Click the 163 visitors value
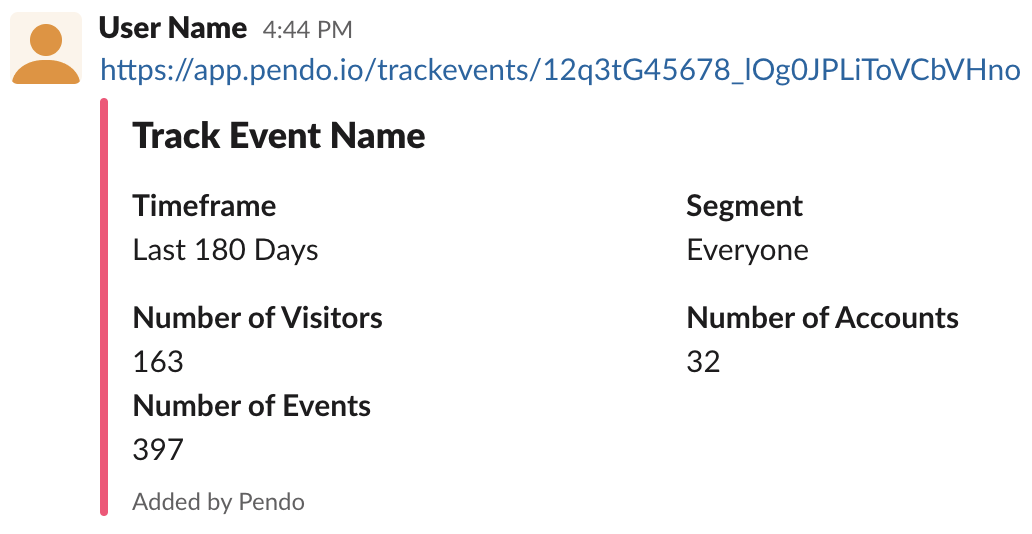1032x534 pixels. pos(158,362)
